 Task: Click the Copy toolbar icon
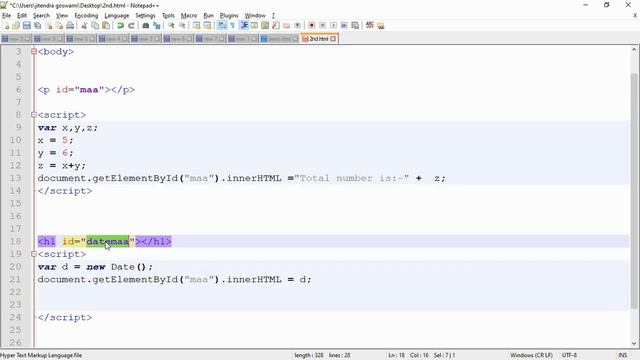point(95,26)
